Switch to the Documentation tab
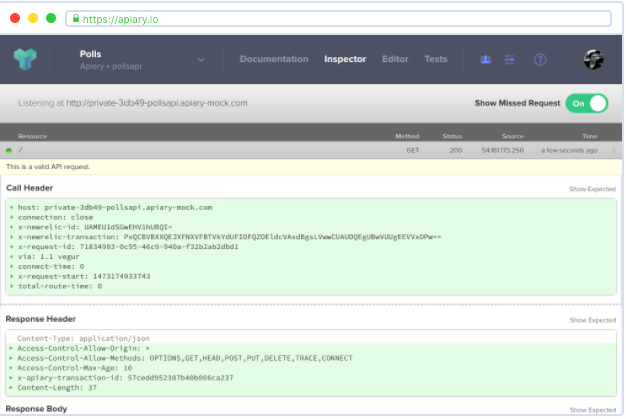 click(274, 59)
